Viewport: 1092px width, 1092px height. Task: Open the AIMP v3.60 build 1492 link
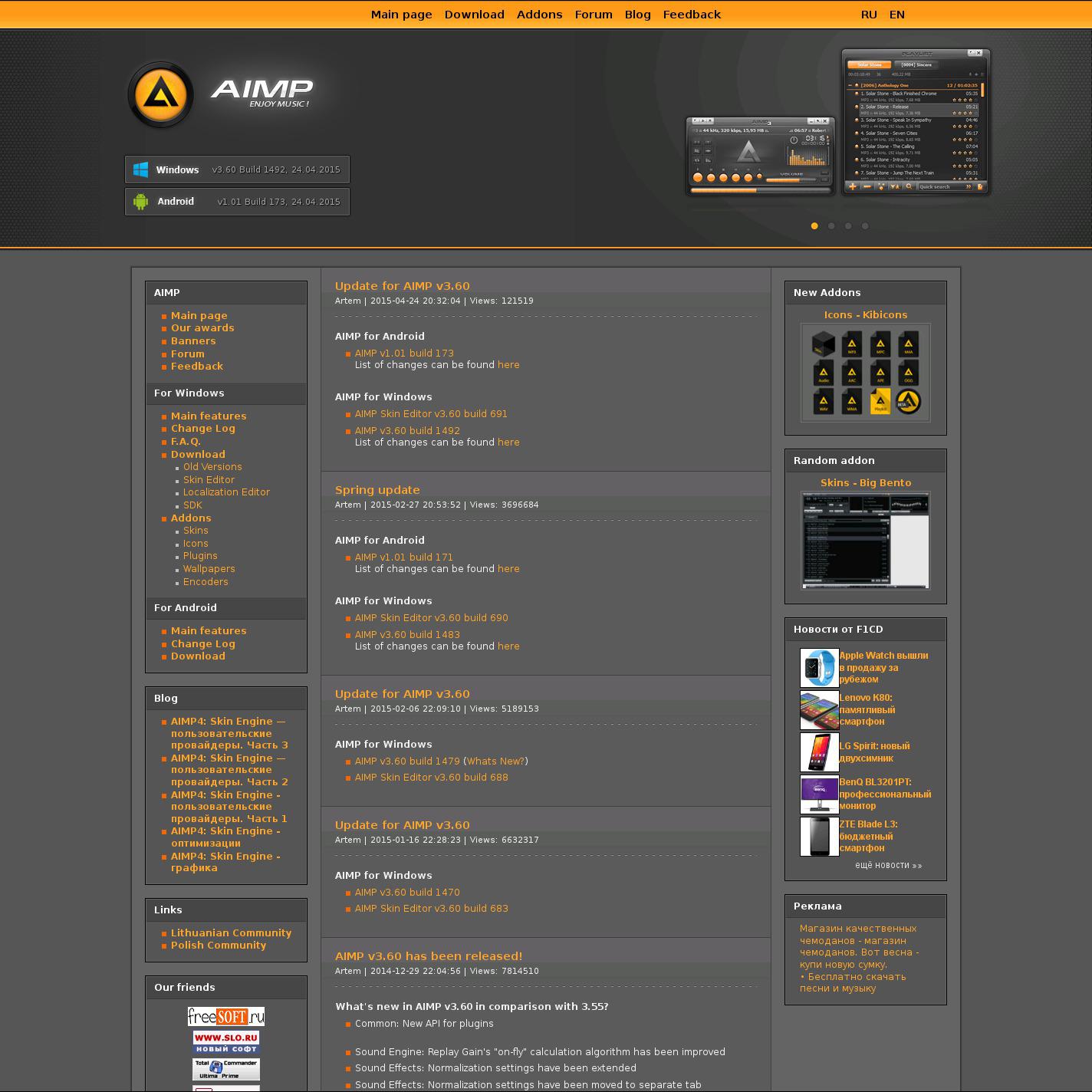pyautogui.click(x=407, y=431)
